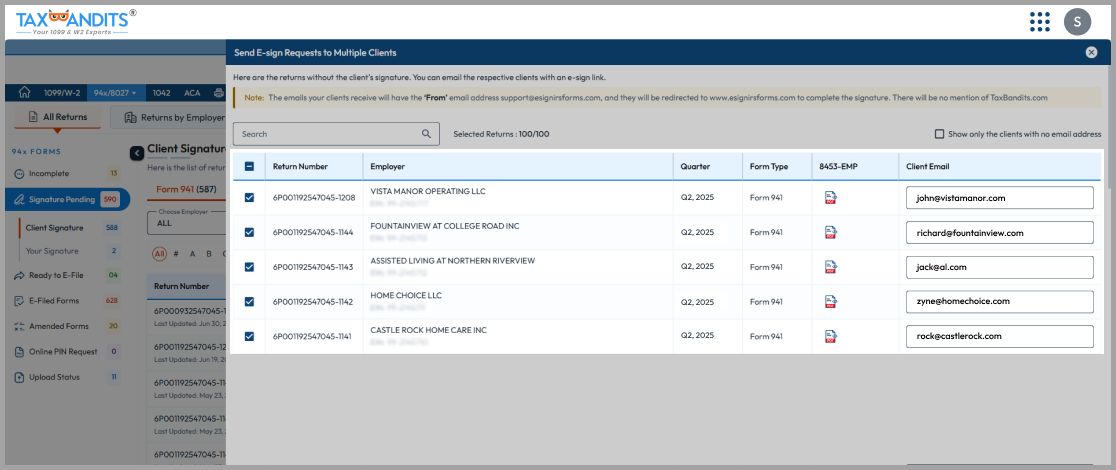Toggle the select-all checkbox in table header
This screenshot has height=470, width=1116.
pyautogui.click(x=249, y=167)
